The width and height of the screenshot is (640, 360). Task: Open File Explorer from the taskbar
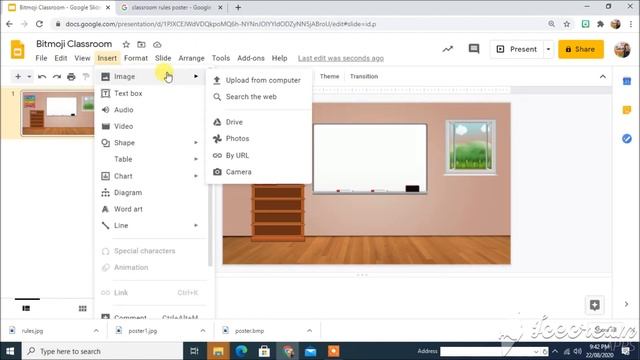coord(218,351)
